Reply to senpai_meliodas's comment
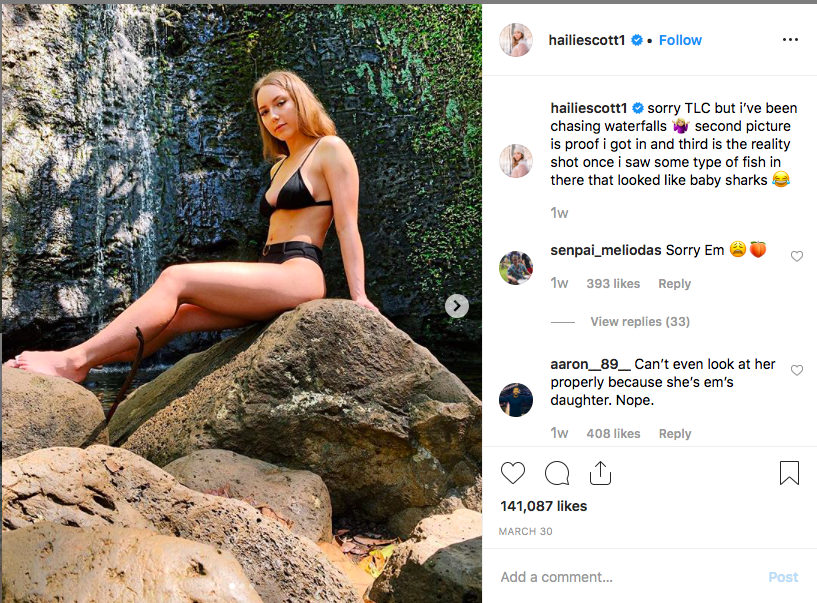Screen dimensions: 817x603 674,284
